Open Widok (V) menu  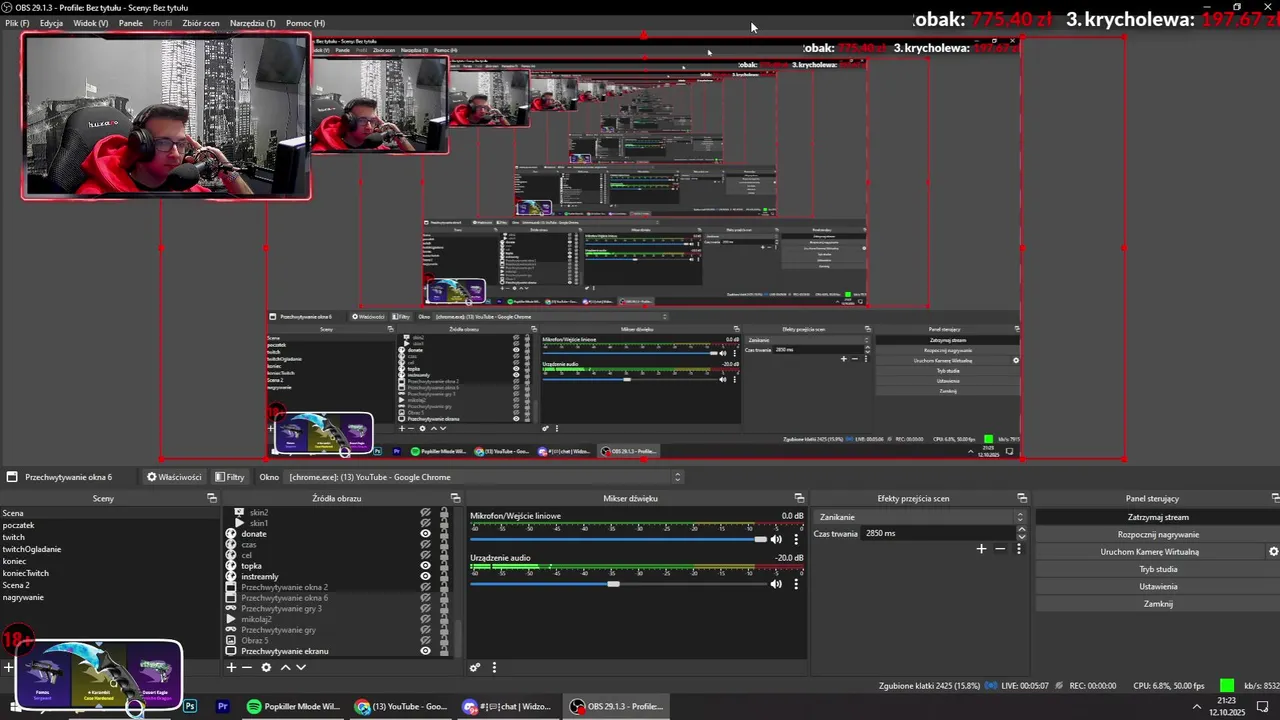click(91, 23)
